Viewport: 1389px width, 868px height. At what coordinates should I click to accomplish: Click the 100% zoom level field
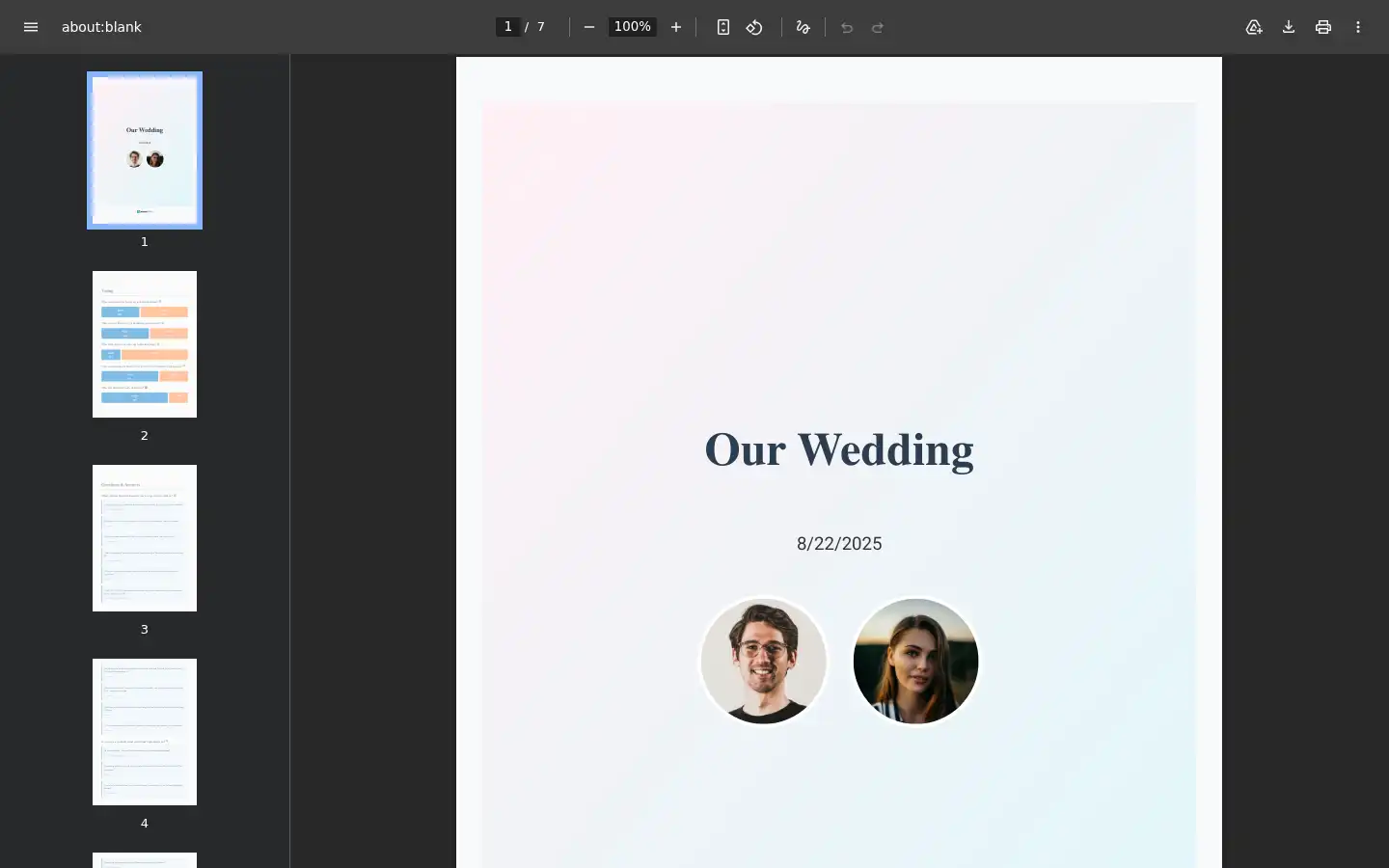pos(633,27)
